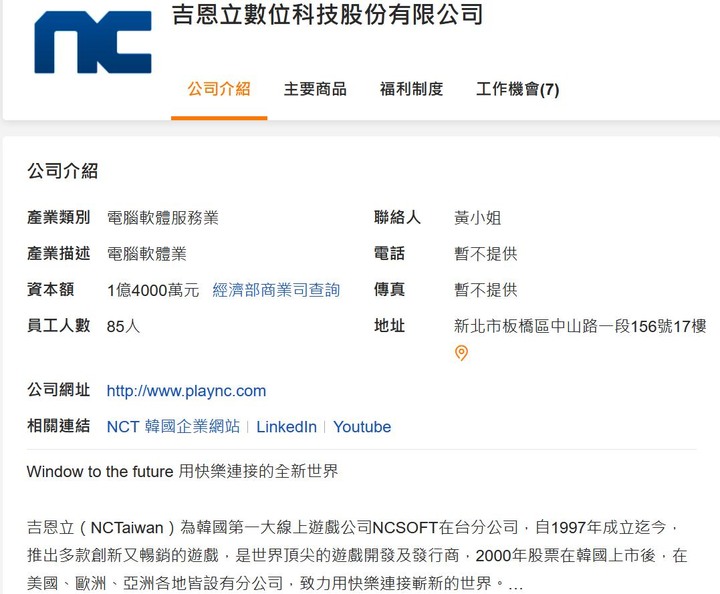This screenshot has height=594, width=720.
Task: Click the NC company logo
Action: [93, 42]
